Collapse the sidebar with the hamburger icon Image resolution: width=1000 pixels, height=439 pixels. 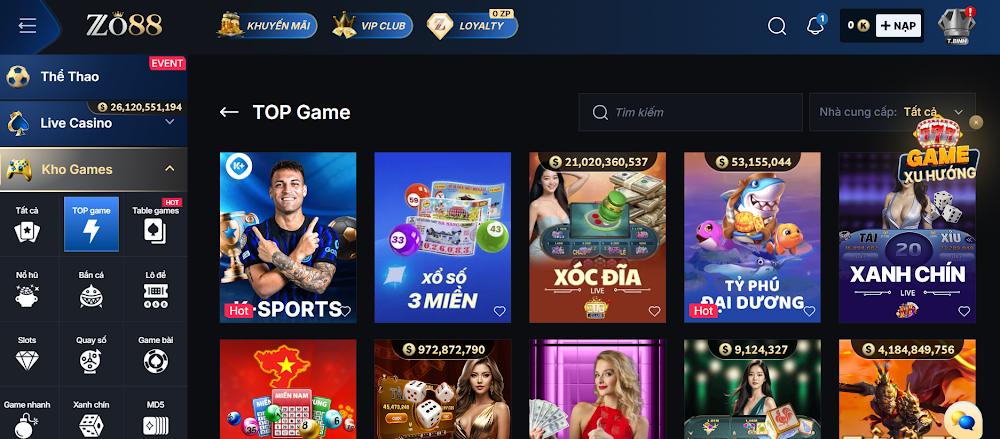coord(27,26)
